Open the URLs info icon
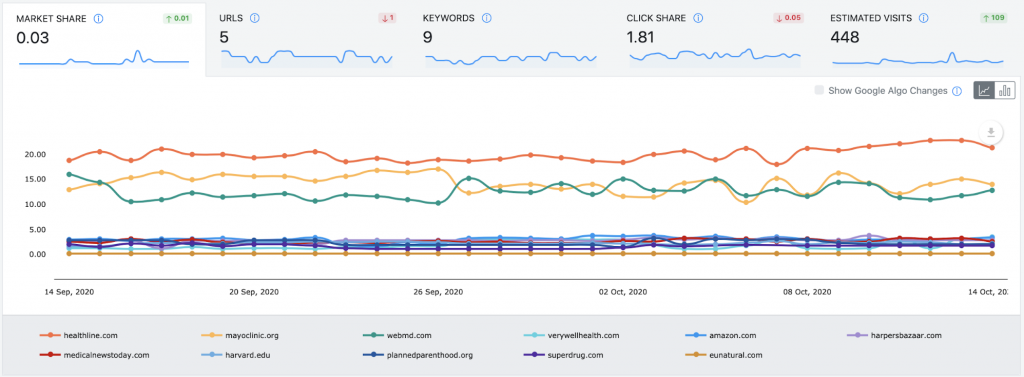Viewport: 1024px width, 377px height. 255,18
